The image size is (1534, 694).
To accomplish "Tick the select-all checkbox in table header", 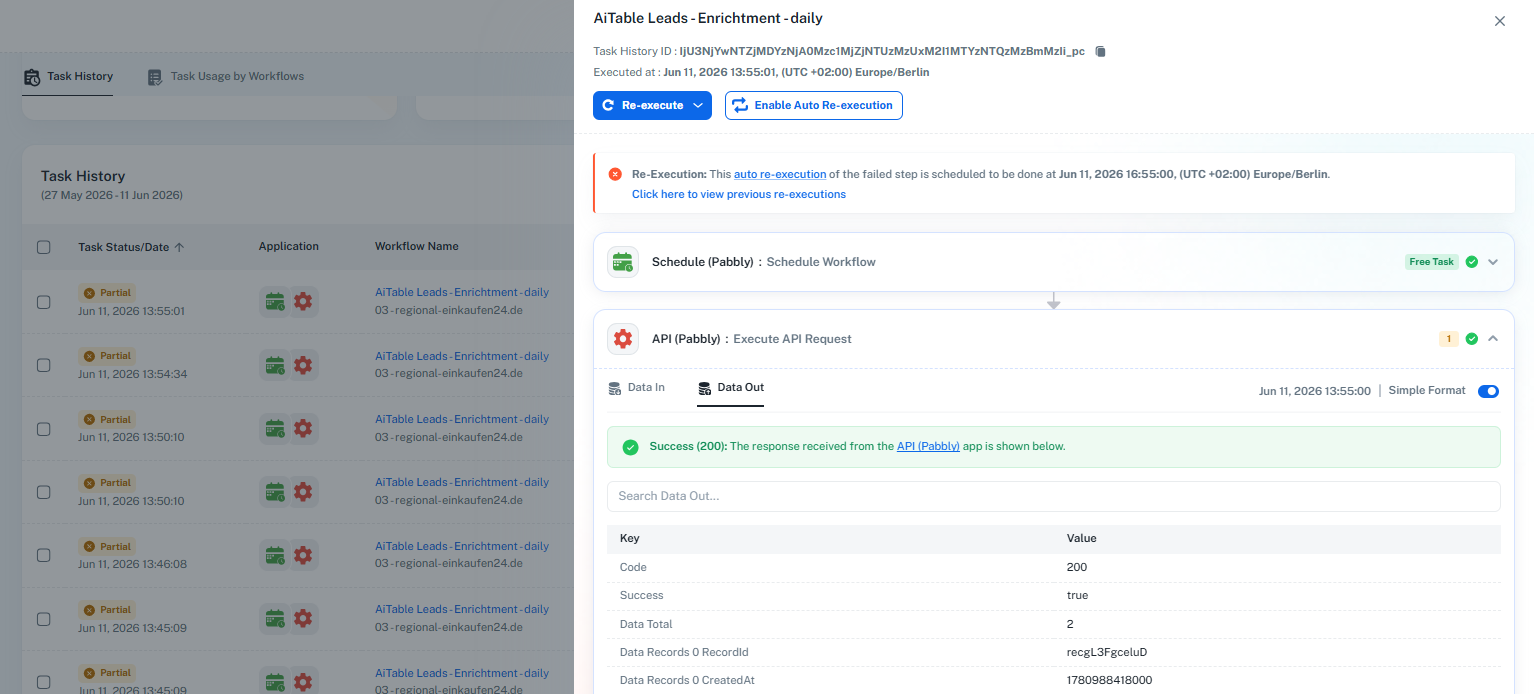I will click(x=44, y=247).
